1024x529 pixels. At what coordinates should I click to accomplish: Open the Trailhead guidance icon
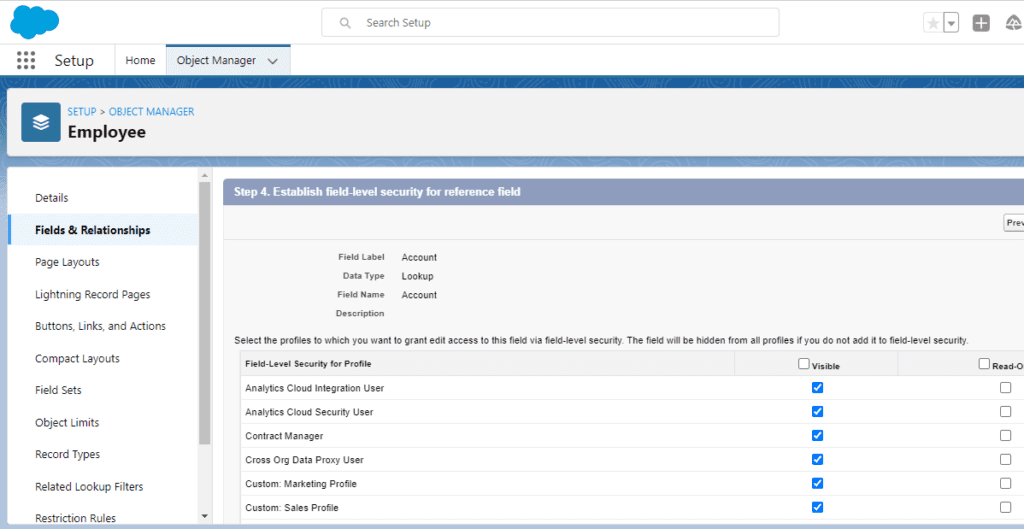click(x=1014, y=24)
